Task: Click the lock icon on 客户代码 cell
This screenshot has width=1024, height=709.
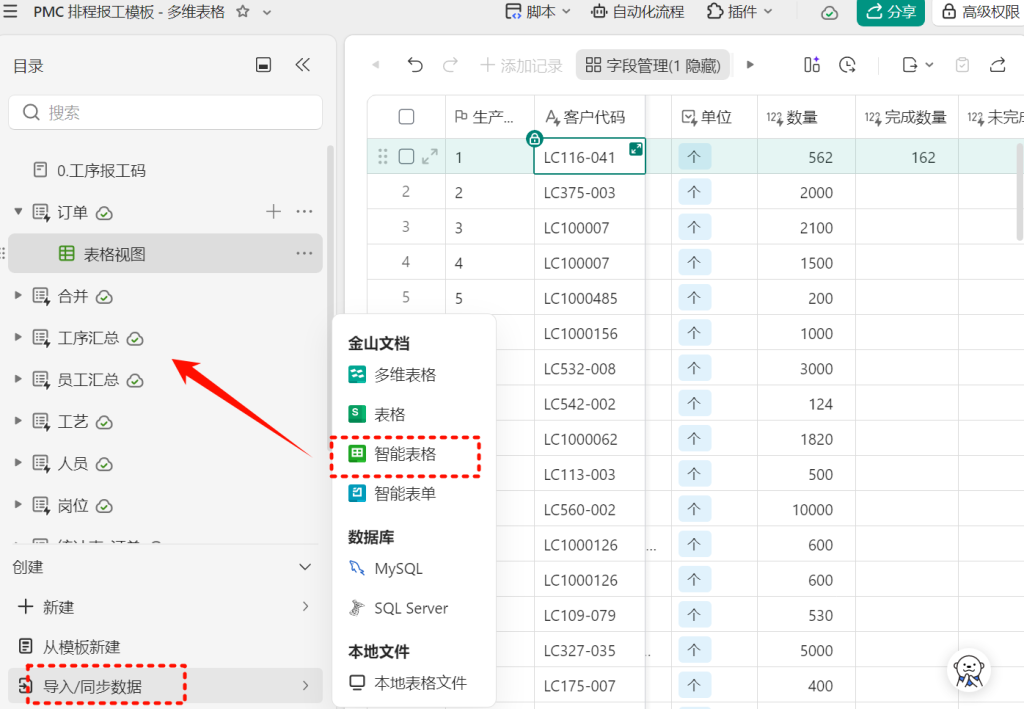Action: [534, 138]
